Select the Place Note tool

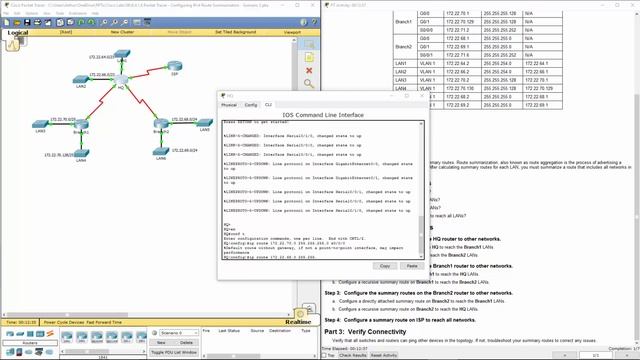point(309,57)
